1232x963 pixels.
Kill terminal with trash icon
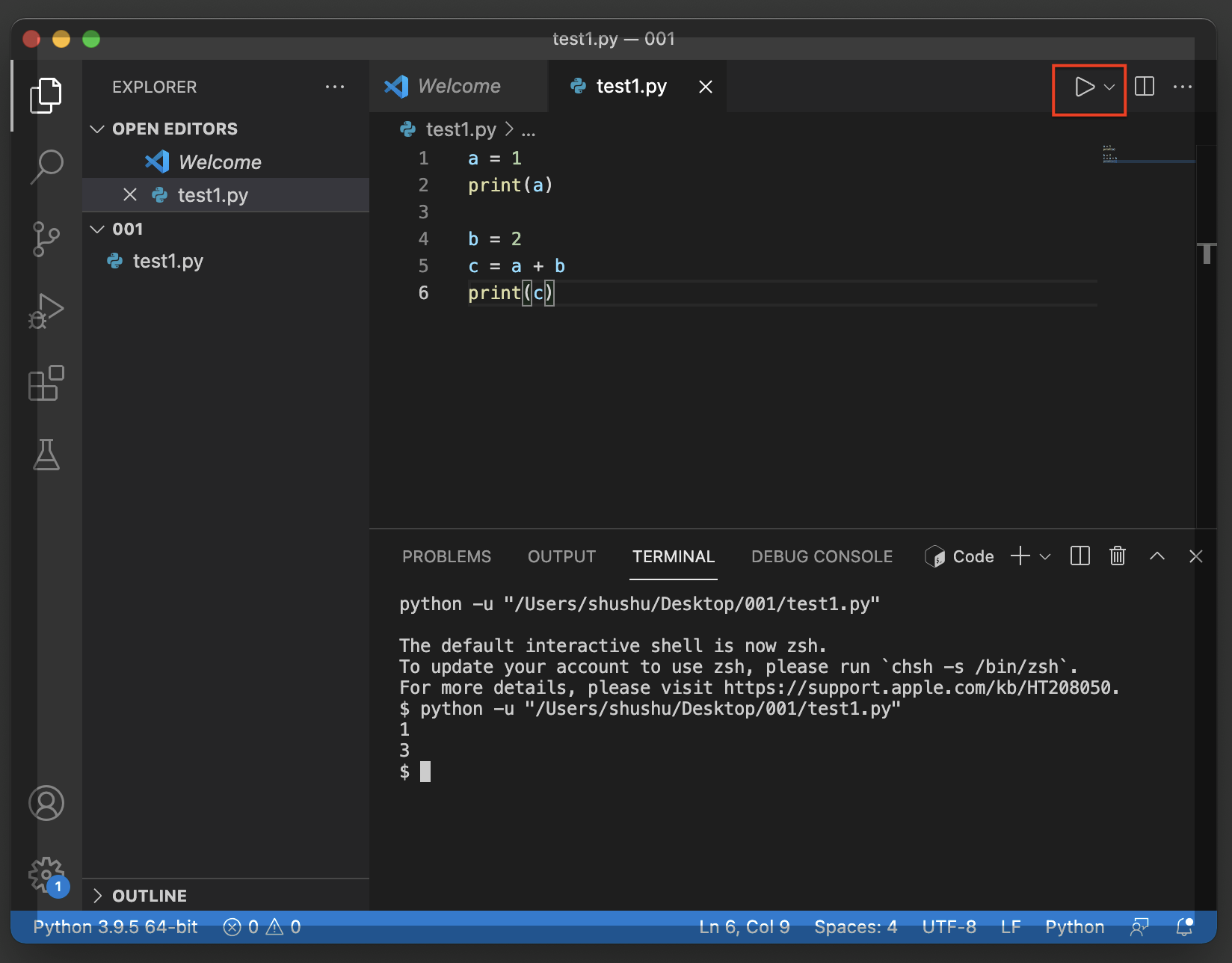pyautogui.click(x=1118, y=556)
